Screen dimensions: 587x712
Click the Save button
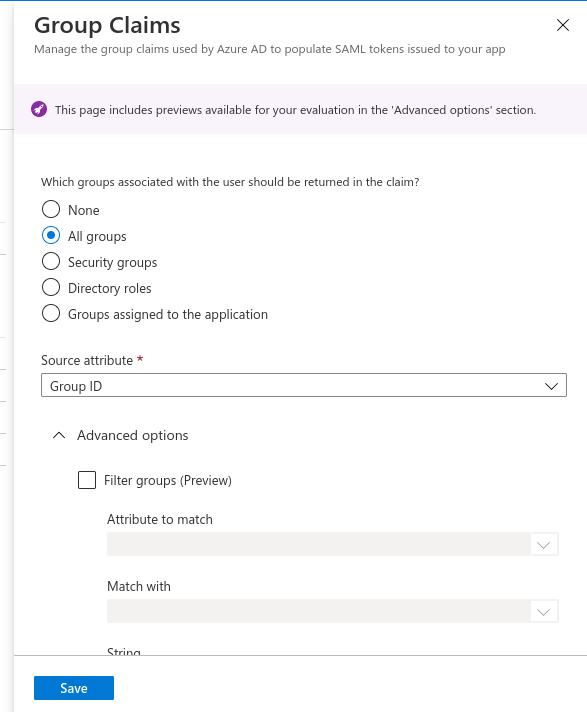pos(74,688)
